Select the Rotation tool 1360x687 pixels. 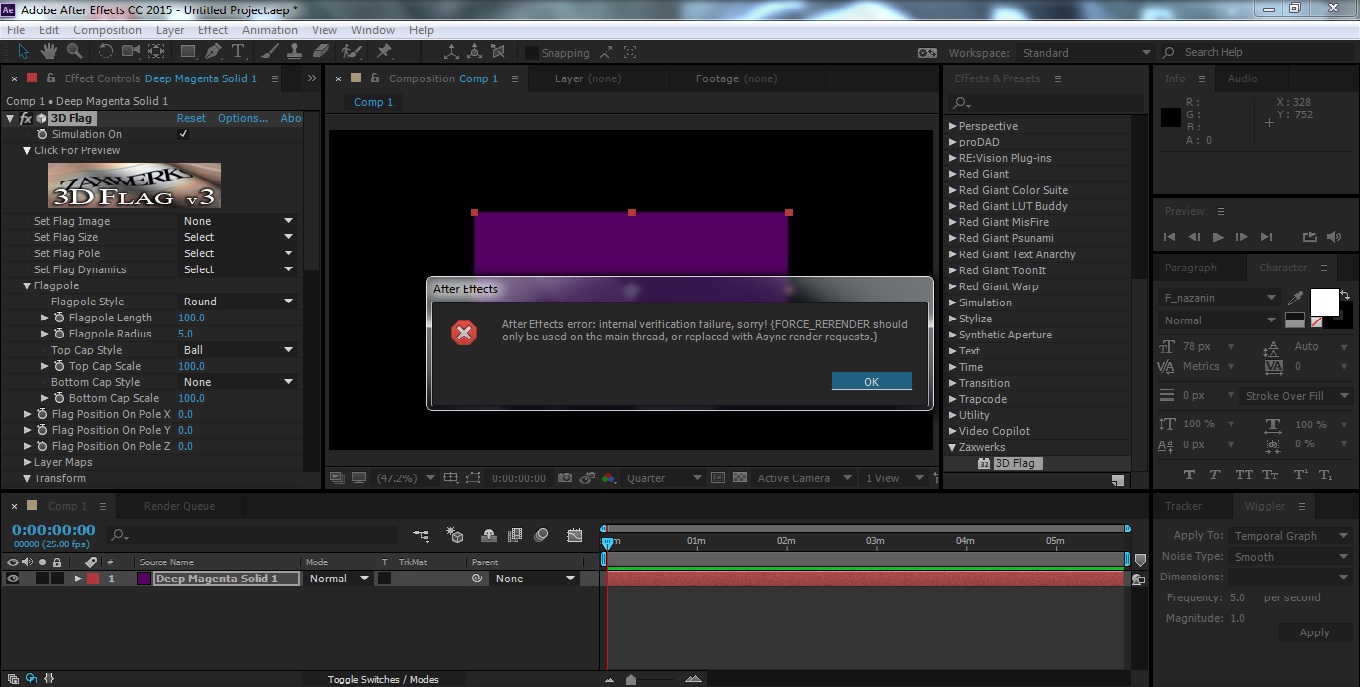click(106, 51)
